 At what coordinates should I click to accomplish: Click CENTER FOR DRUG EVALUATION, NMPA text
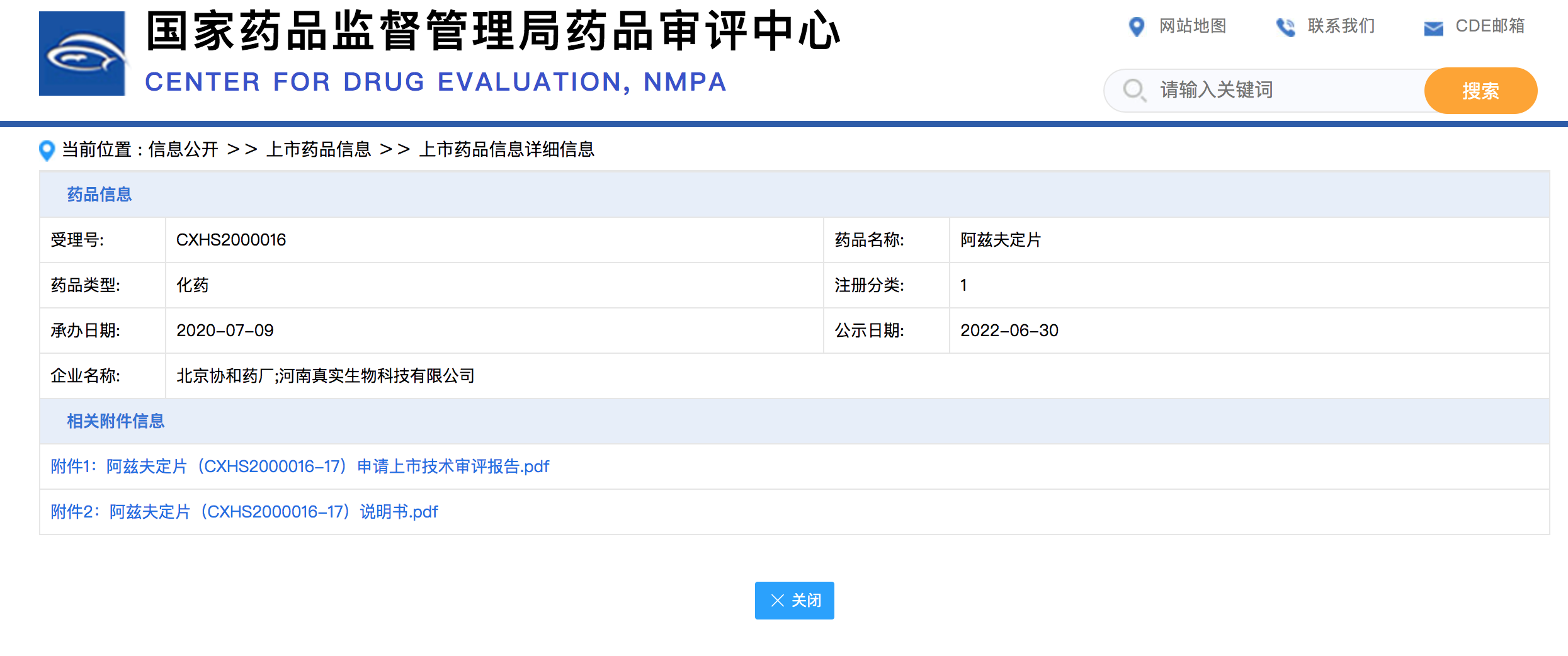436,82
